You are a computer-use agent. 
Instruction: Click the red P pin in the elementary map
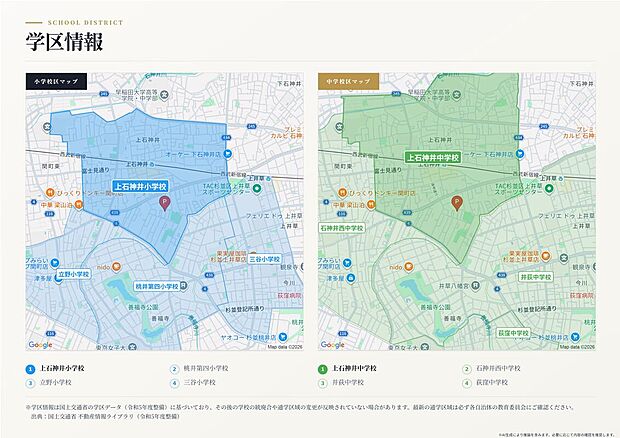[164, 203]
